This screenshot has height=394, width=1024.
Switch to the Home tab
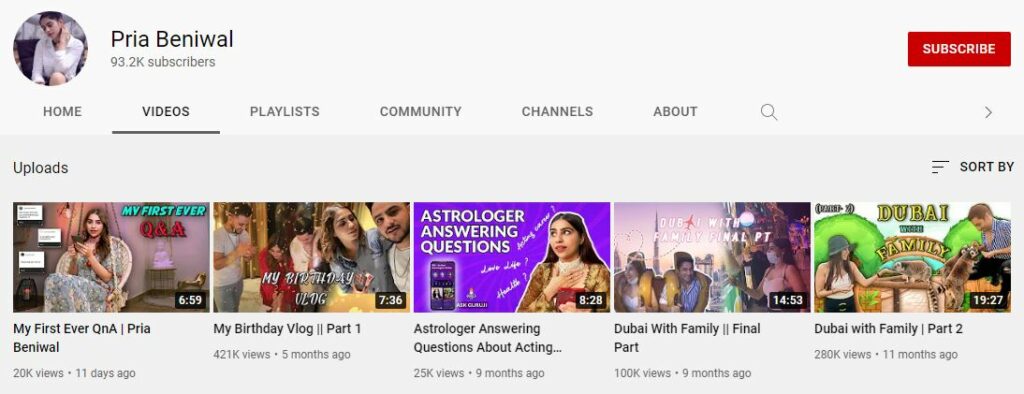click(x=63, y=112)
